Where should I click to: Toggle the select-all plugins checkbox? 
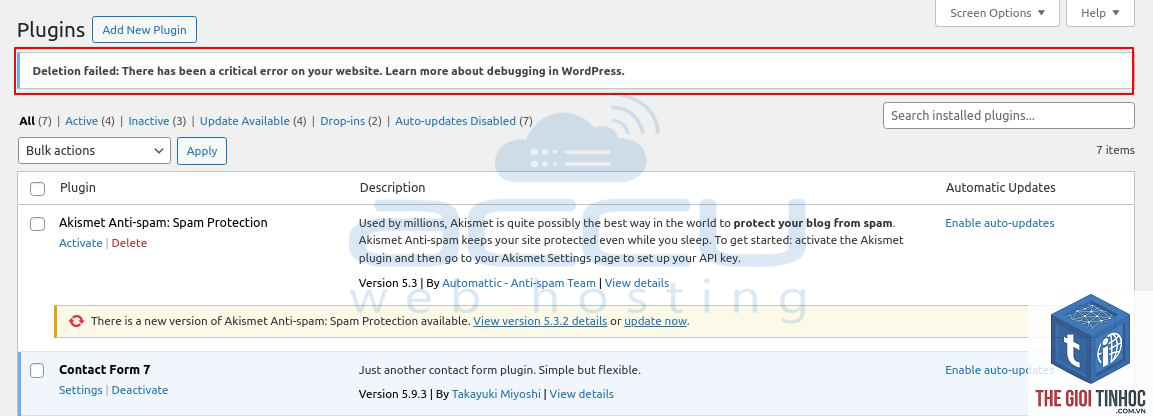pyautogui.click(x=38, y=189)
